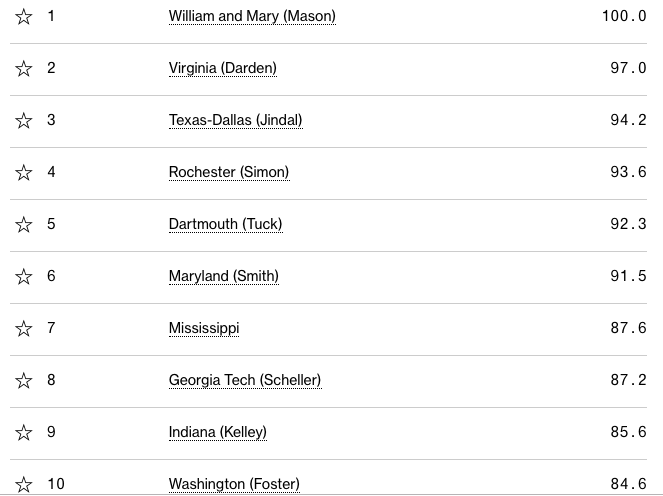Visit Rochester (Simon) school link
The width and height of the screenshot is (663, 496).
click(x=229, y=172)
